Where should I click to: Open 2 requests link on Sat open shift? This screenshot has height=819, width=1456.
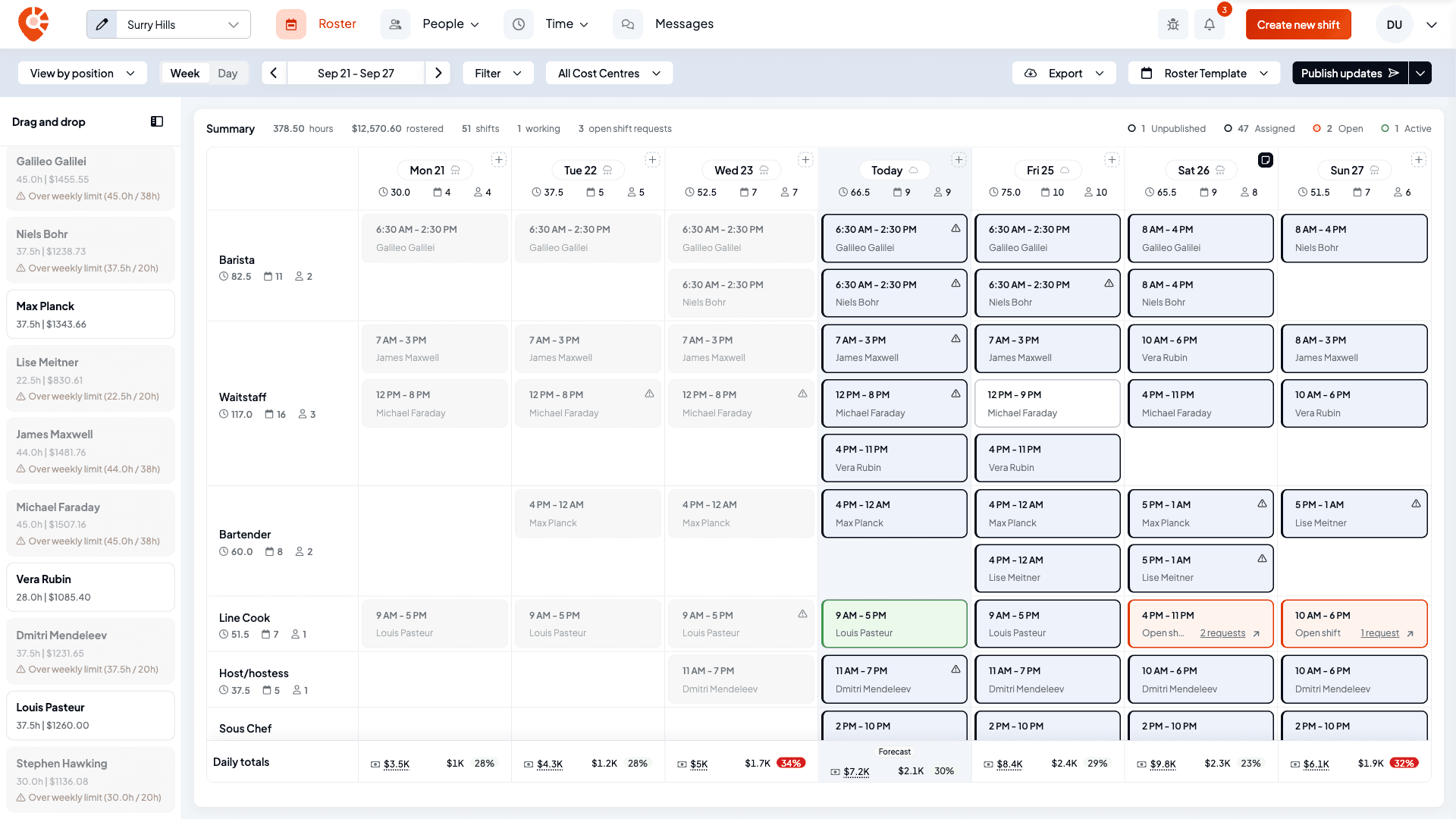pyautogui.click(x=1222, y=633)
